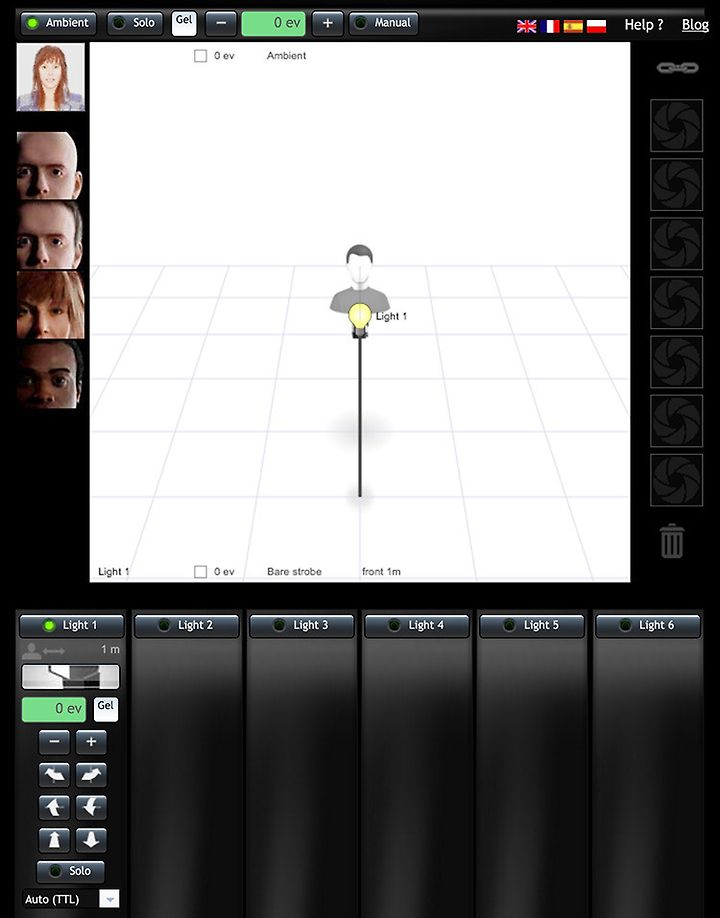Rotate Light 1 right around subject

pos(91,775)
